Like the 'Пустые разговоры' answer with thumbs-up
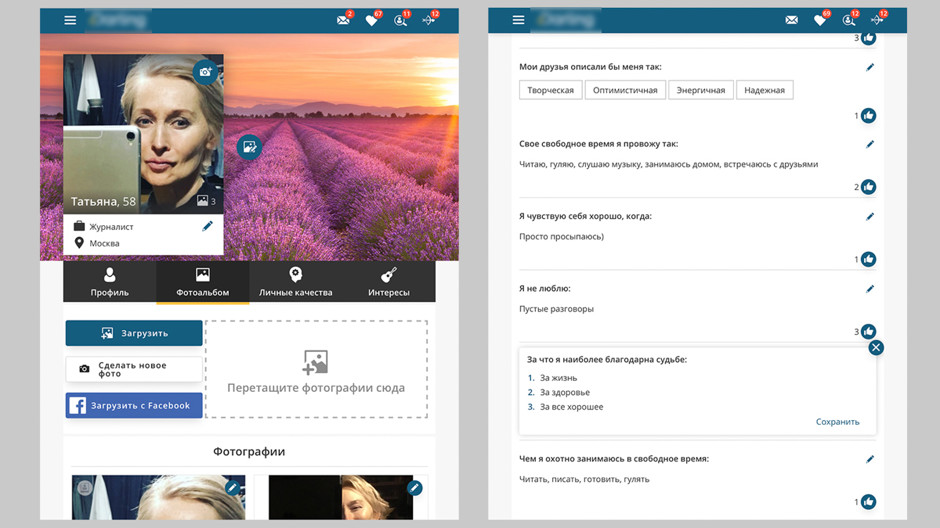Viewport: 940px width, 528px height. point(868,331)
